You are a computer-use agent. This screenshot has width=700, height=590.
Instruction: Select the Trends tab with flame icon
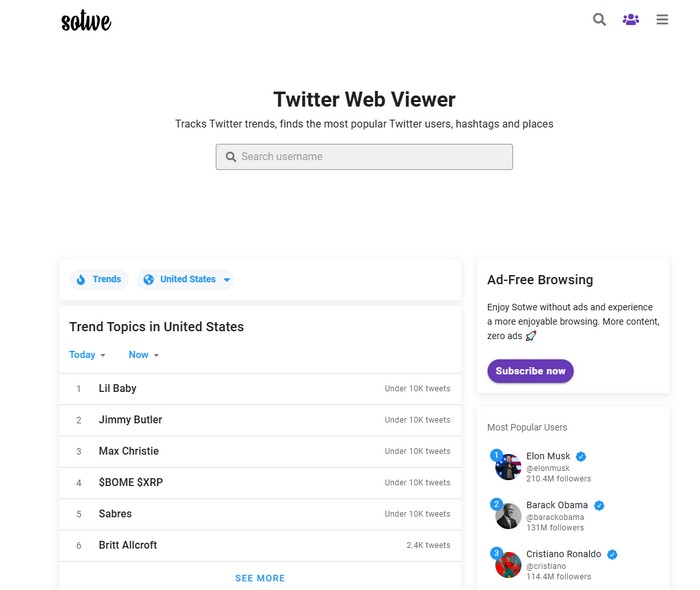[99, 279]
